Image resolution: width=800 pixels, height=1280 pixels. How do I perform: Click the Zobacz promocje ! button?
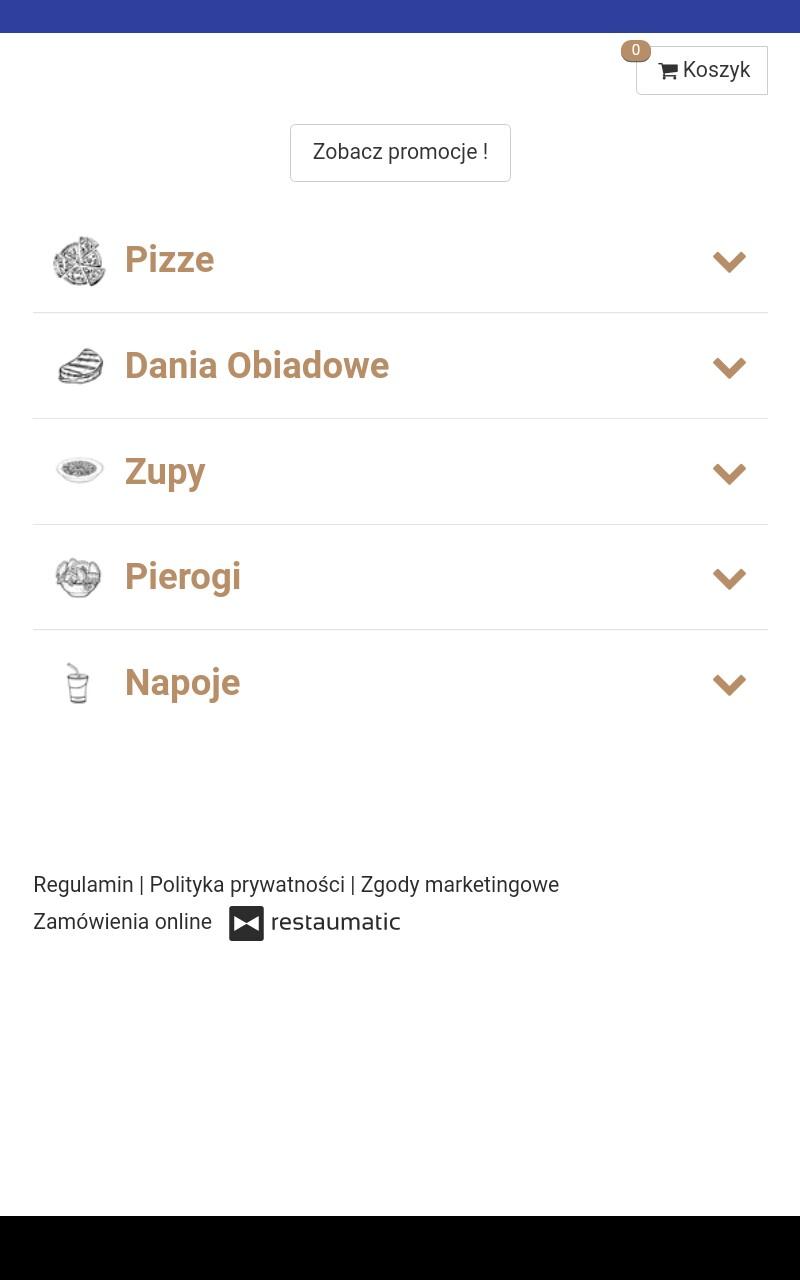tap(400, 153)
